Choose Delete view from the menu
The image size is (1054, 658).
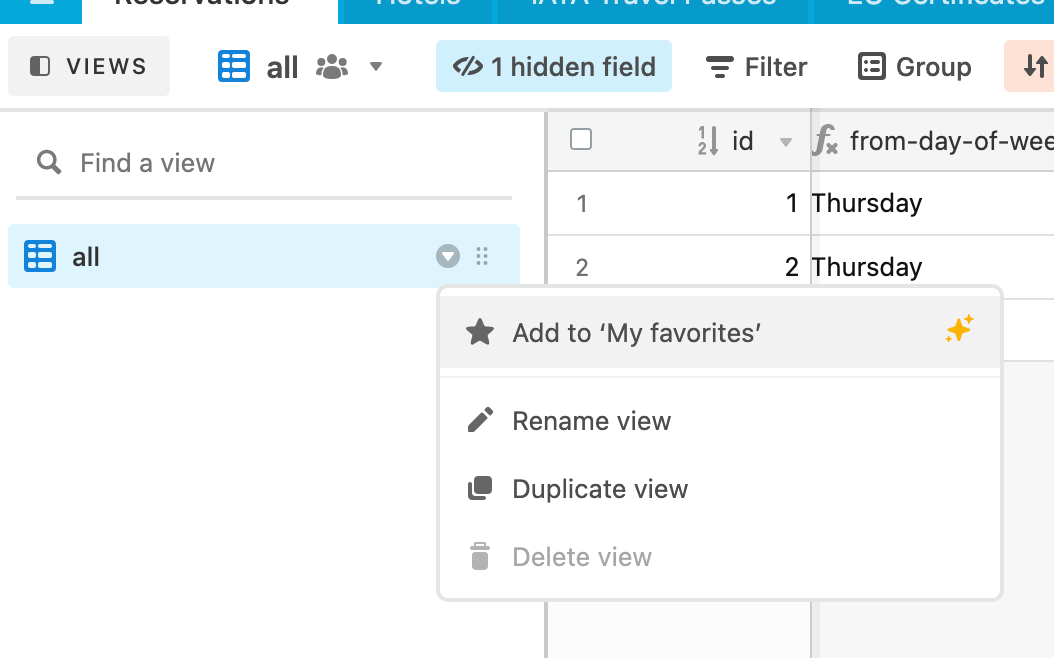click(720, 557)
